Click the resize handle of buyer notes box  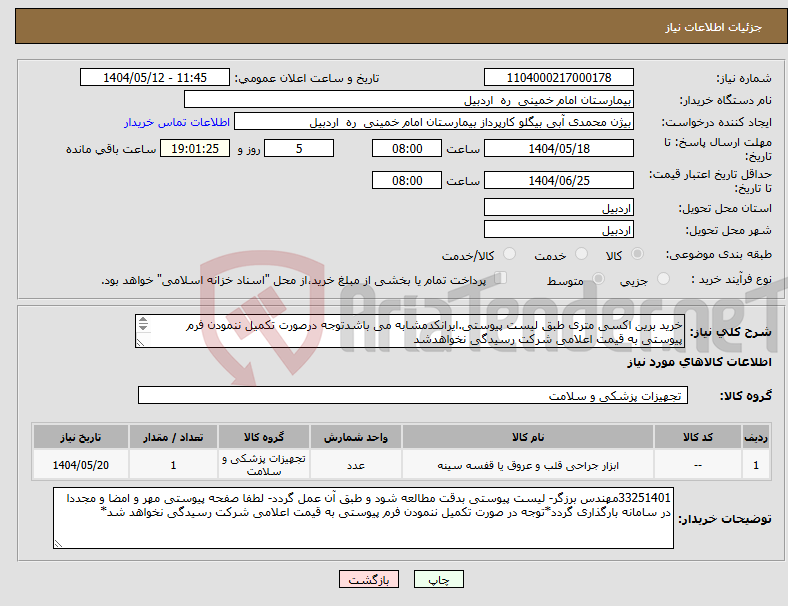pos(58,544)
